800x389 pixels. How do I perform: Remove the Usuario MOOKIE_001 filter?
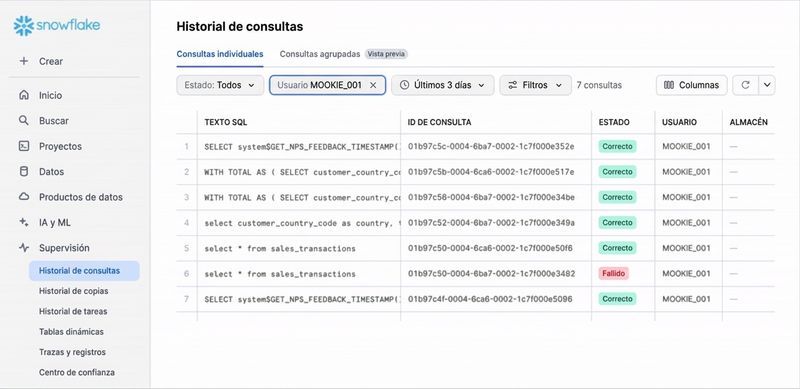pos(373,85)
